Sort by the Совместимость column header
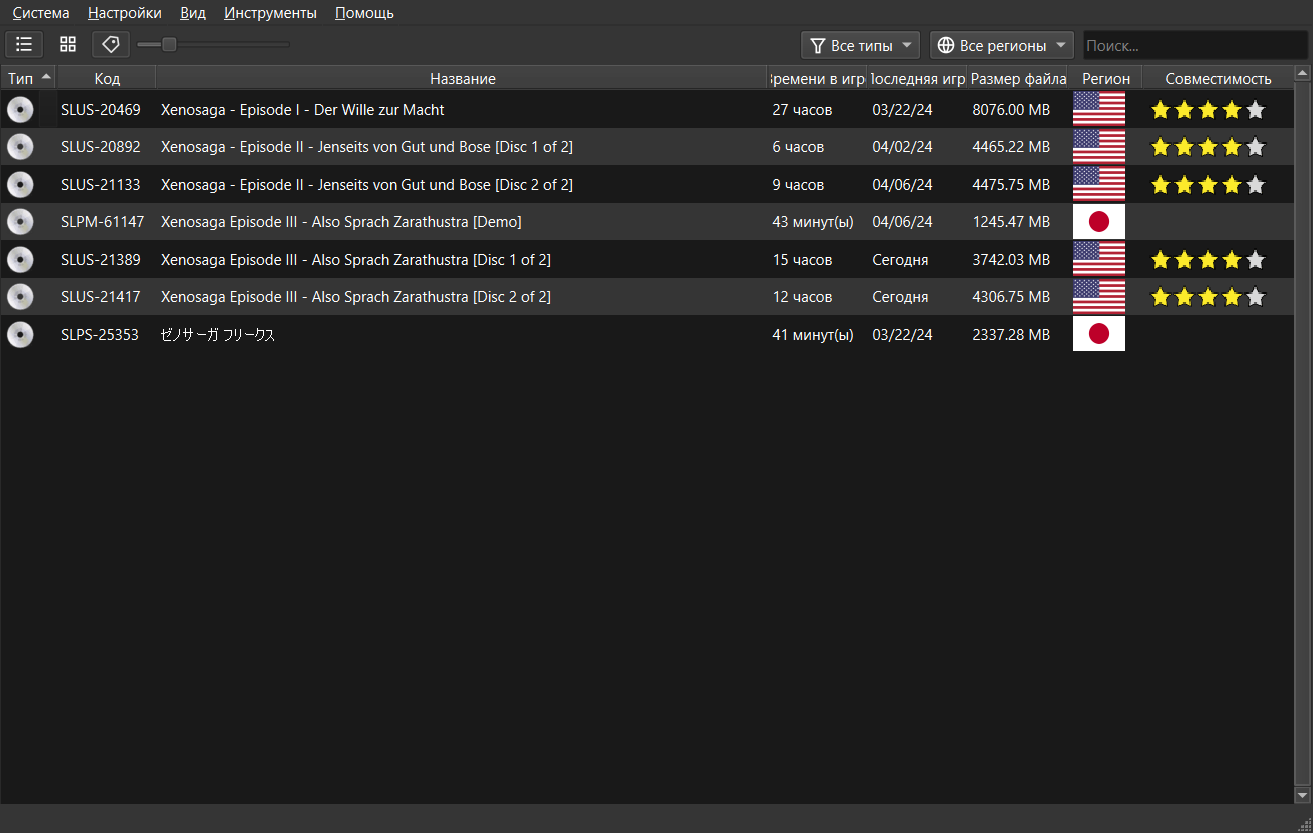 tap(1218, 78)
